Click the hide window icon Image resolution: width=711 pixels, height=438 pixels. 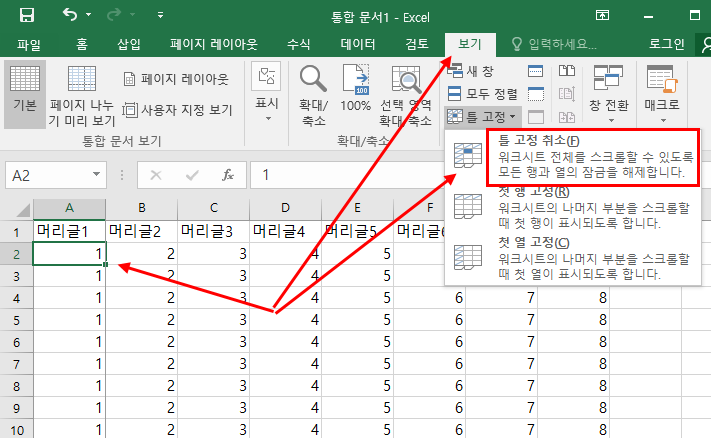pyautogui.click(x=536, y=94)
